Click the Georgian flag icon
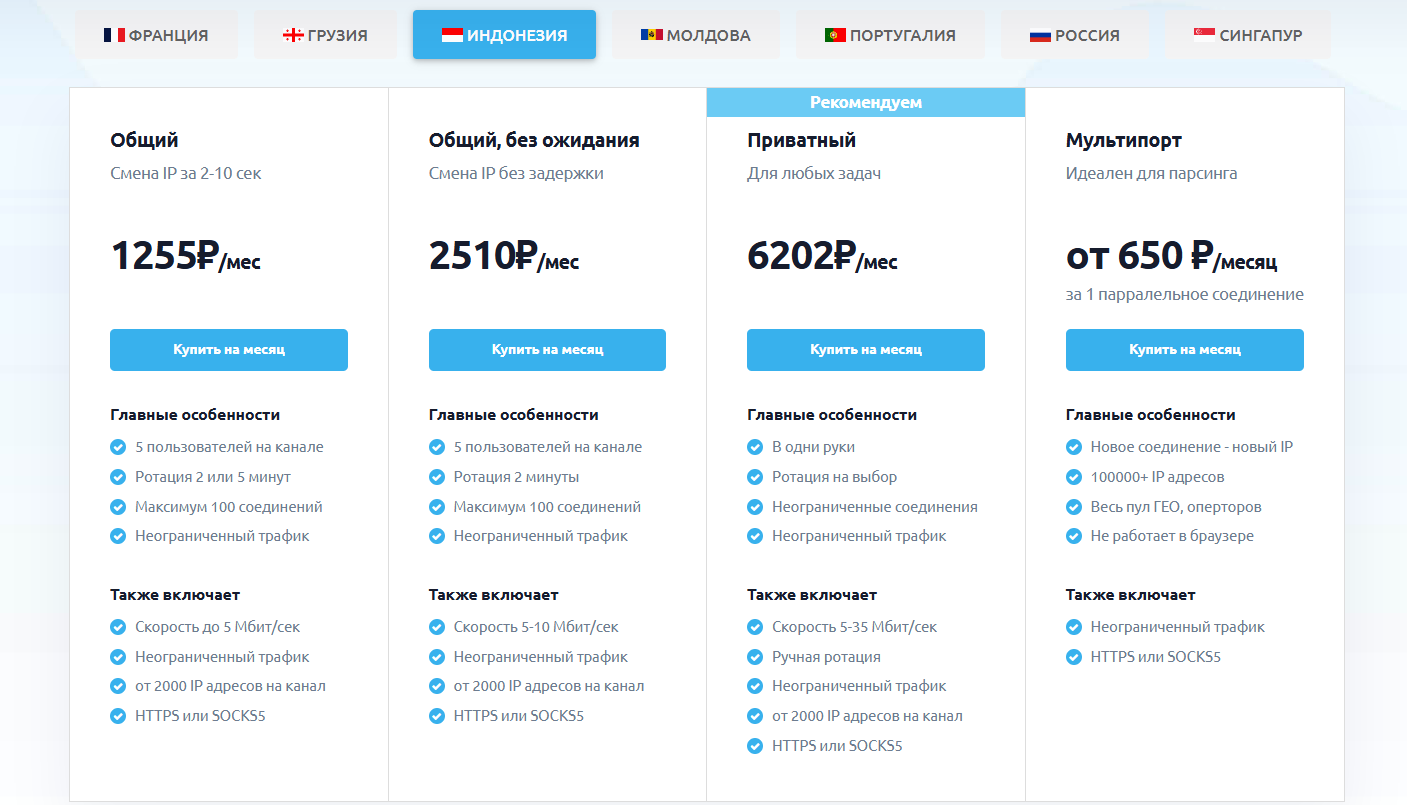Screen dimensions: 1407x805 pyautogui.click(x=294, y=35)
